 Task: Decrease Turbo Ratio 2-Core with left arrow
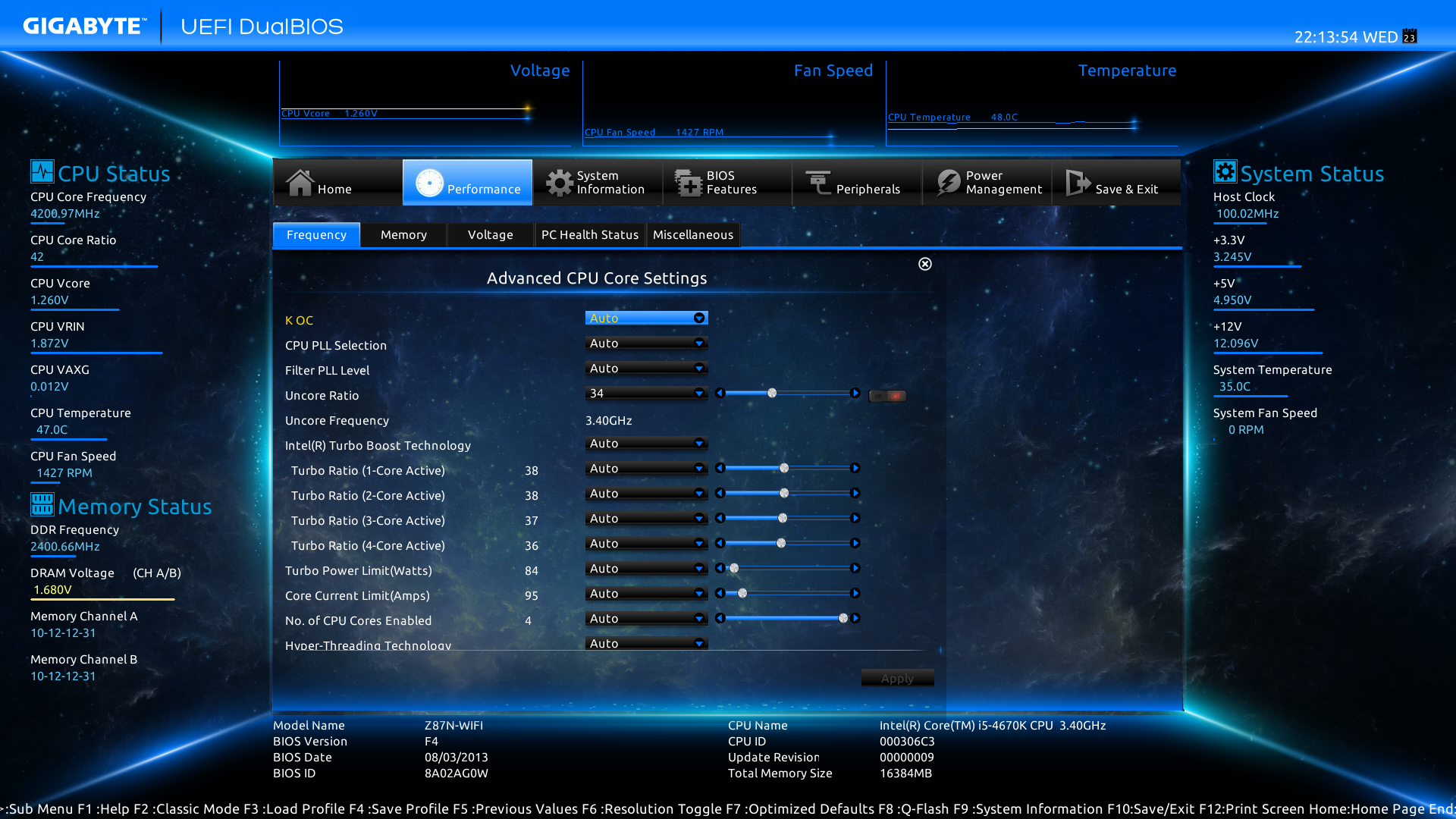(720, 493)
